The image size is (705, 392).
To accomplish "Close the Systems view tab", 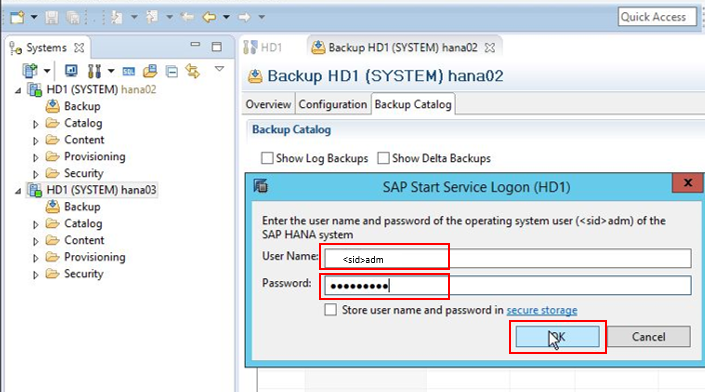I will (79, 48).
